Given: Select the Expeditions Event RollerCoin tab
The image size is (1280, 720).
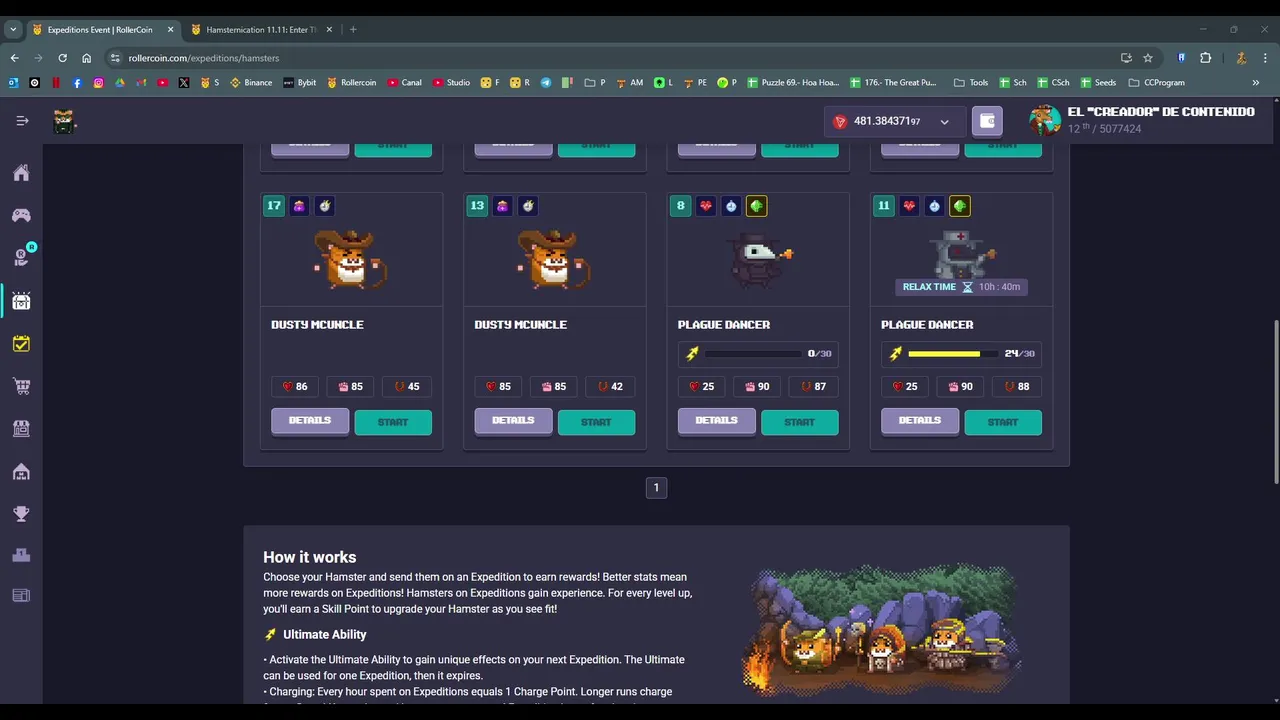Looking at the screenshot, I should (102, 30).
